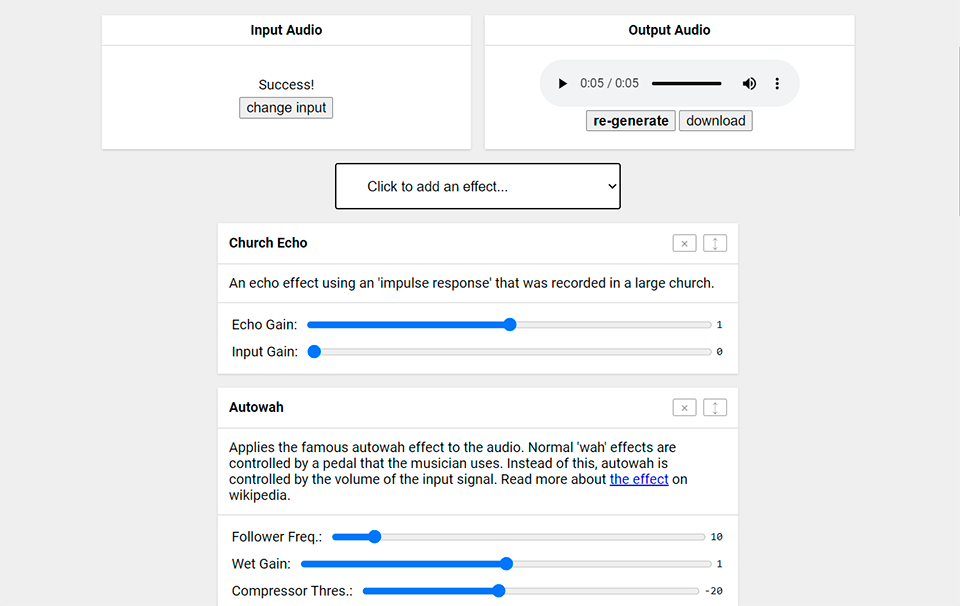The height and width of the screenshot is (606, 960).
Task: Click the Autowah reorder arrows icon
Action: point(715,407)
